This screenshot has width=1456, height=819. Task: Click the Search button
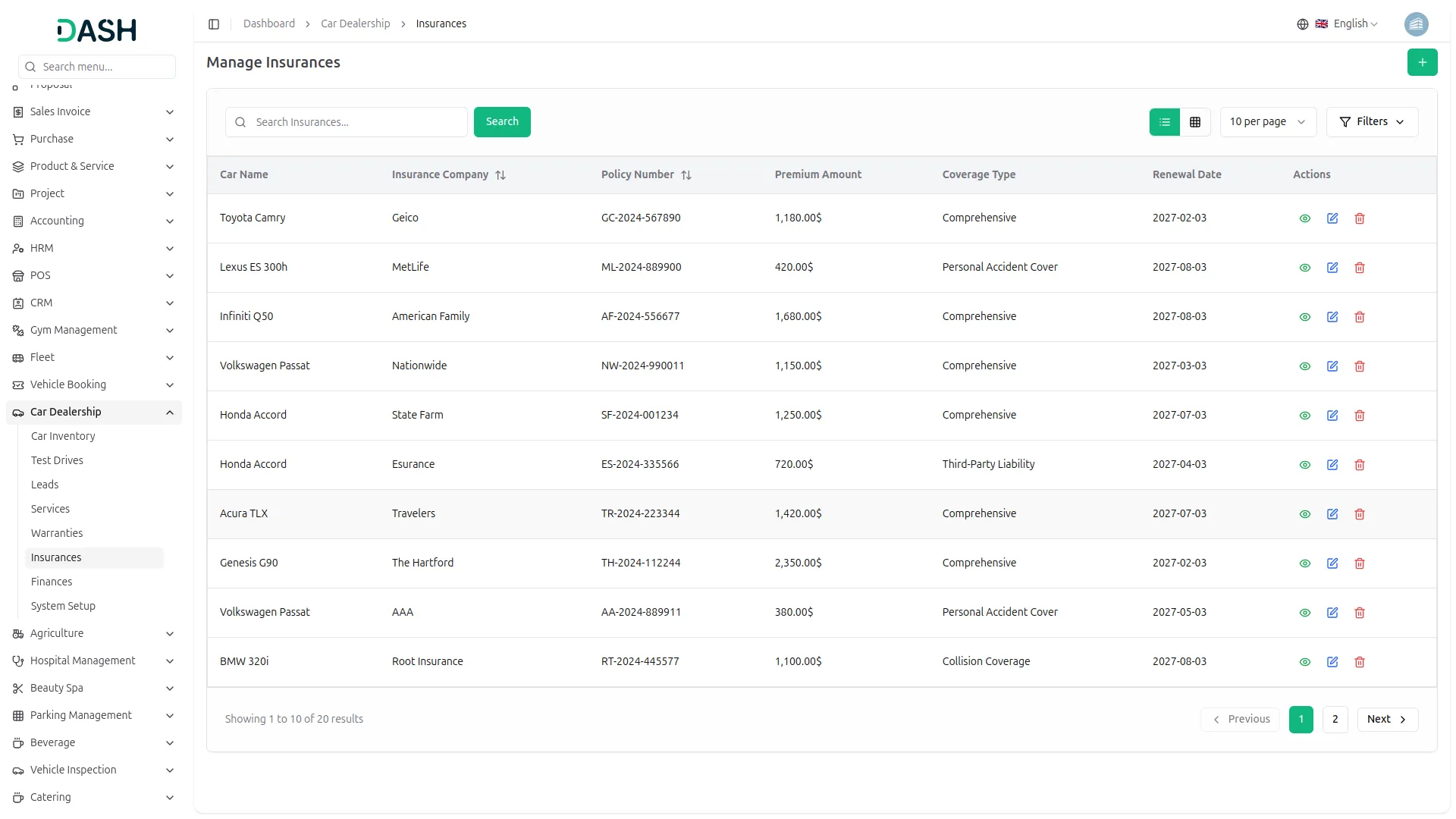501,122
